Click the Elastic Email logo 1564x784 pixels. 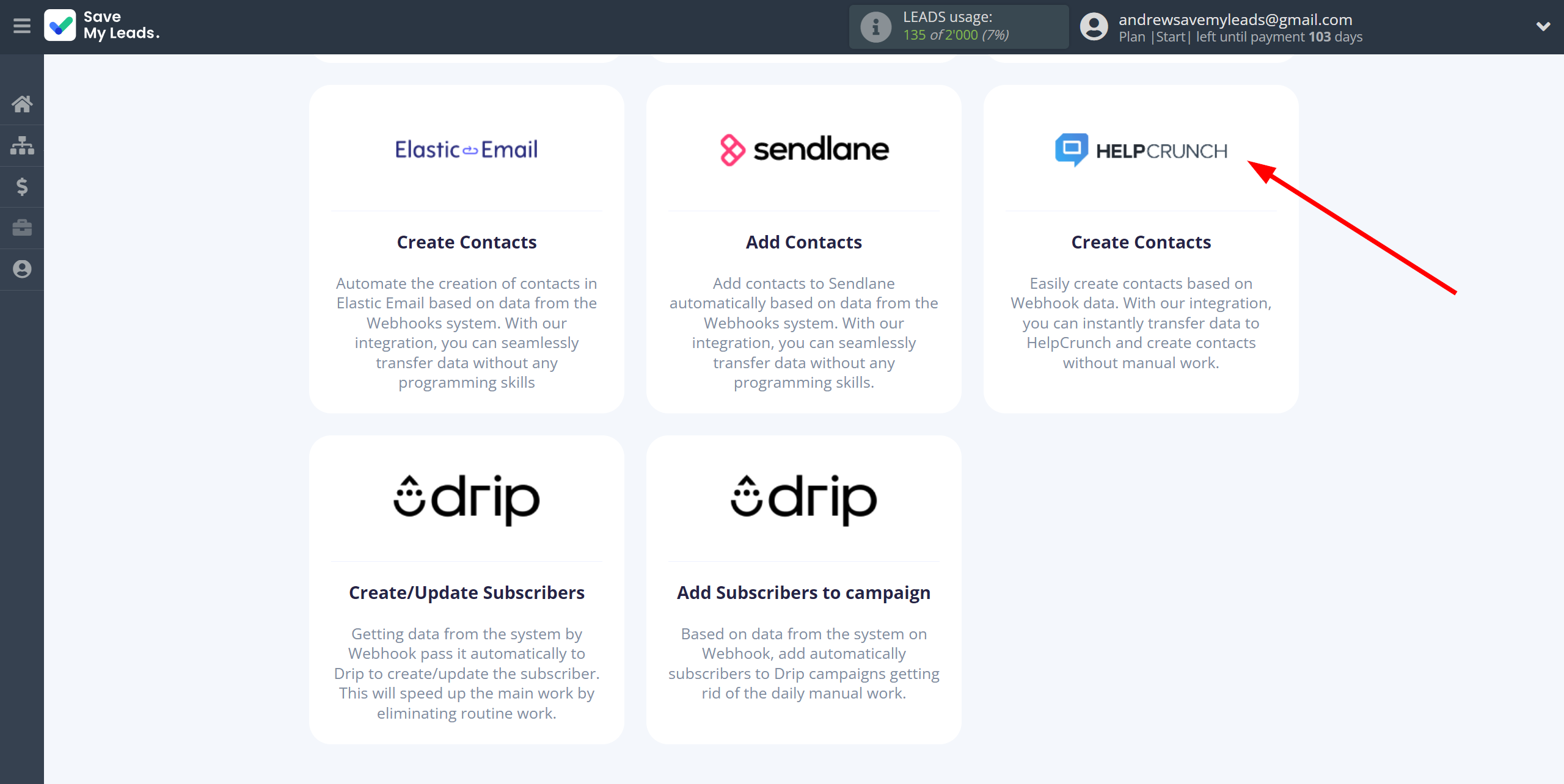(x=466, y=150)
